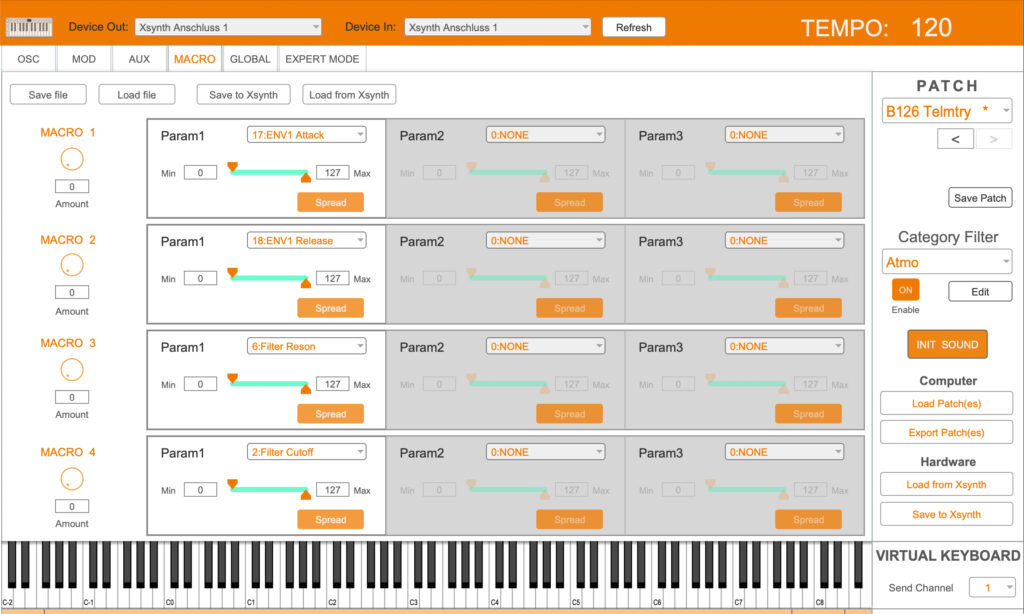Open the EXPERT MODE tab
This screenshot has height=614, width=1024.
click(x=322, y=59)
